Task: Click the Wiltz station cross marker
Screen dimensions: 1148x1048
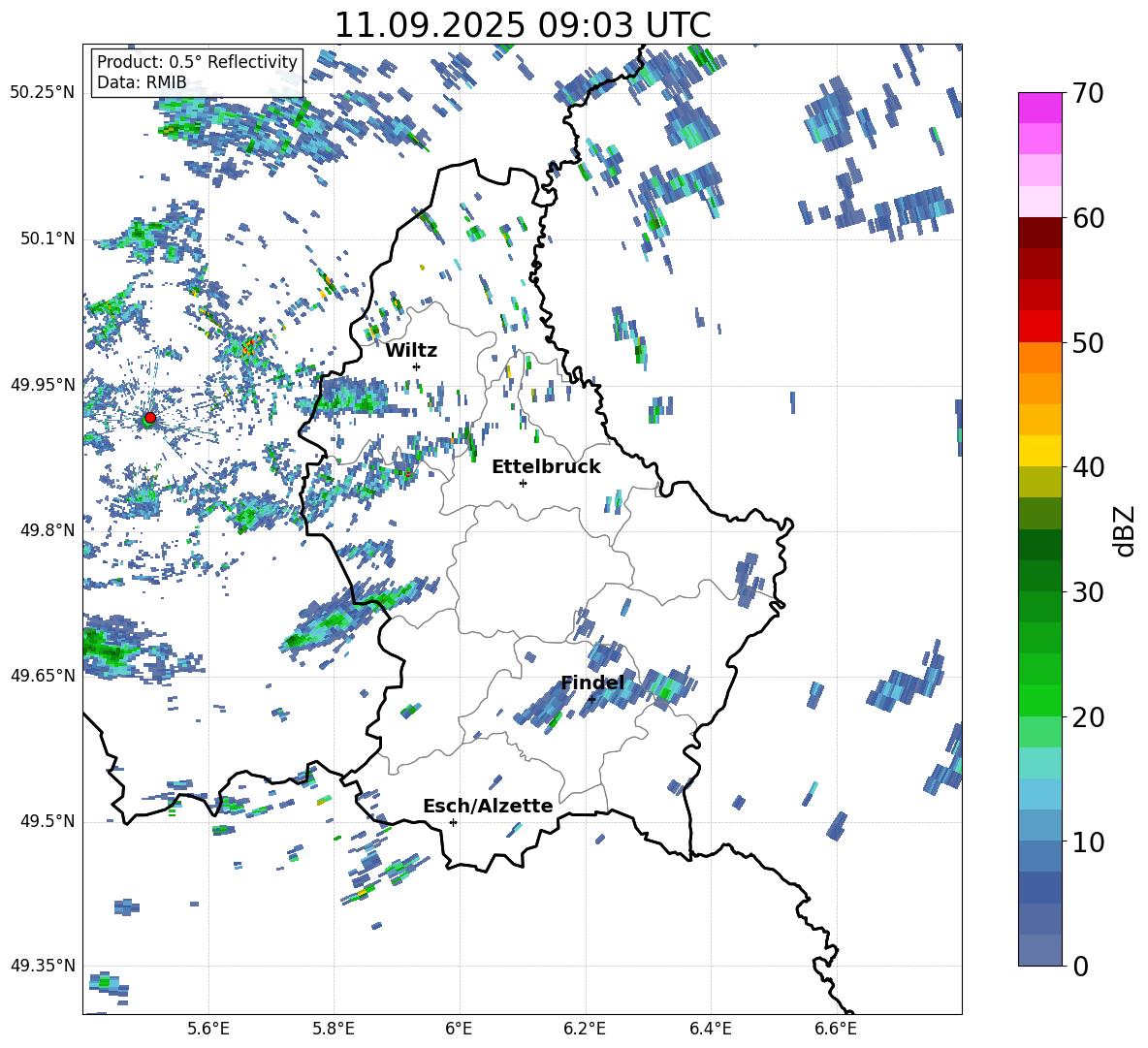Action: tap(417, 366)
